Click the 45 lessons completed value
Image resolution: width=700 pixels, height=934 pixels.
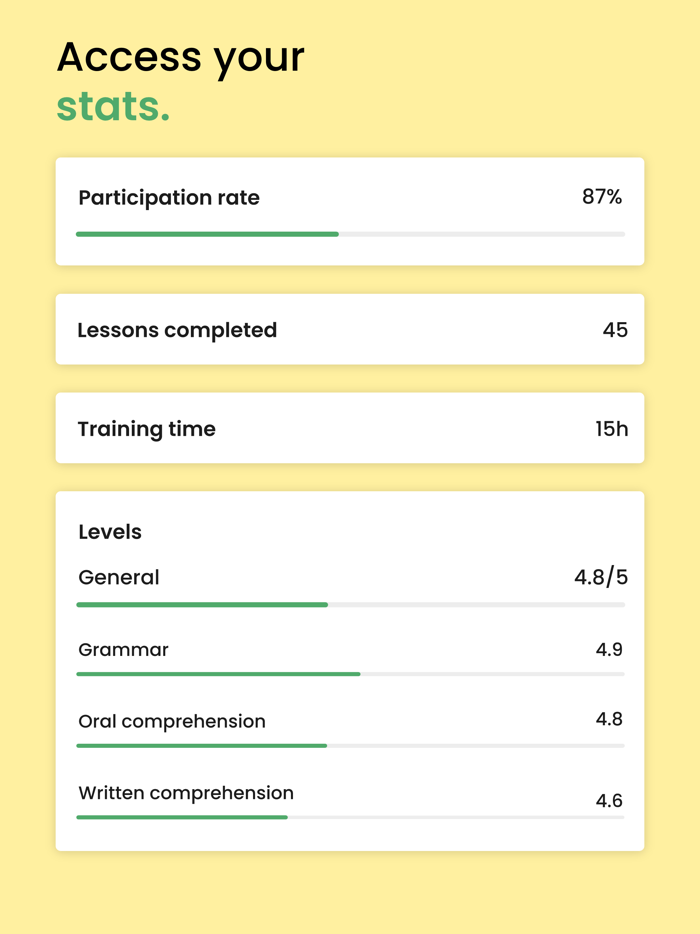point(615,330)
